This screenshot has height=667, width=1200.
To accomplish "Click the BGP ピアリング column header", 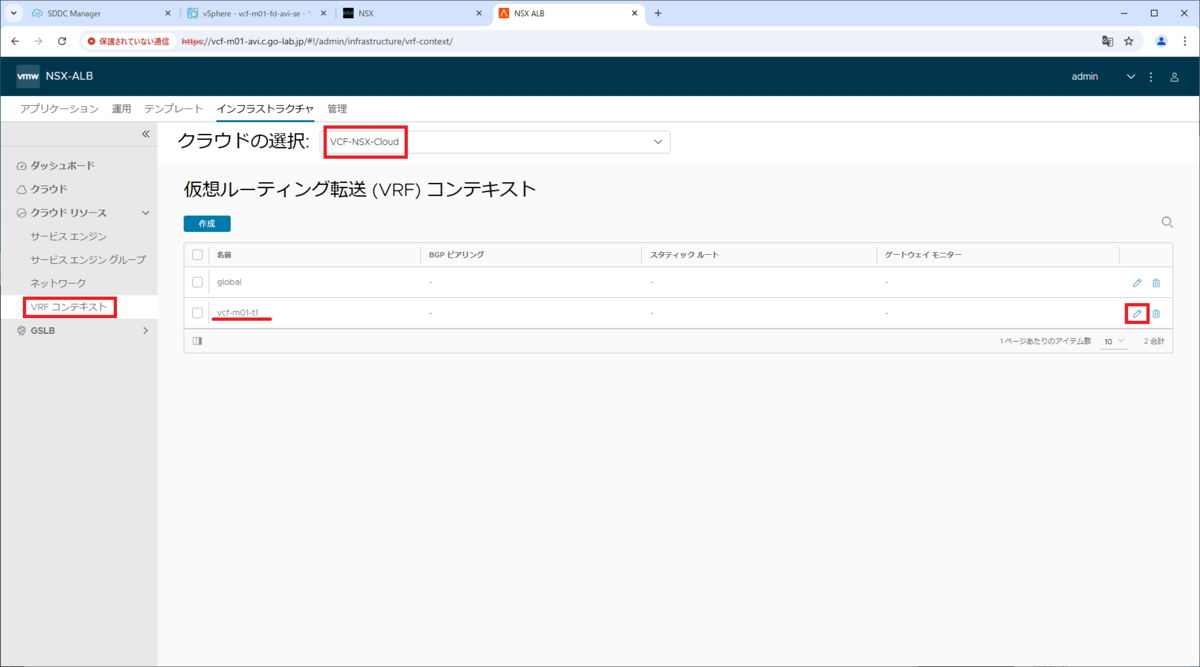I will click(x=456, y=255).
